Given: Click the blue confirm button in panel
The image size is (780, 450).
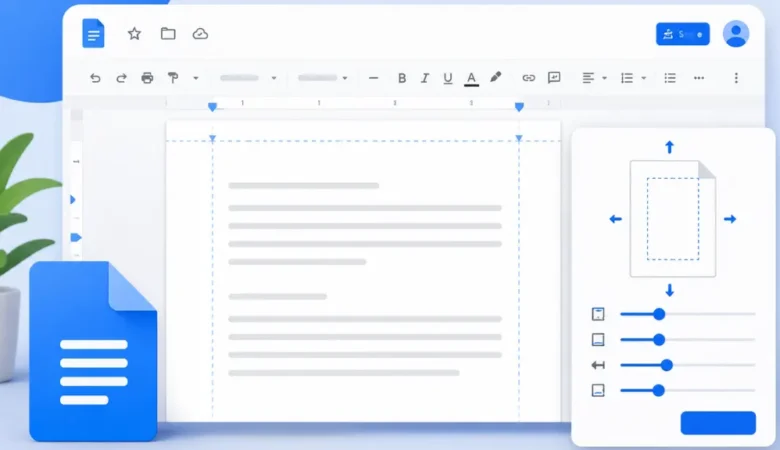Looking at the screenshot, I should click(718, 423).
